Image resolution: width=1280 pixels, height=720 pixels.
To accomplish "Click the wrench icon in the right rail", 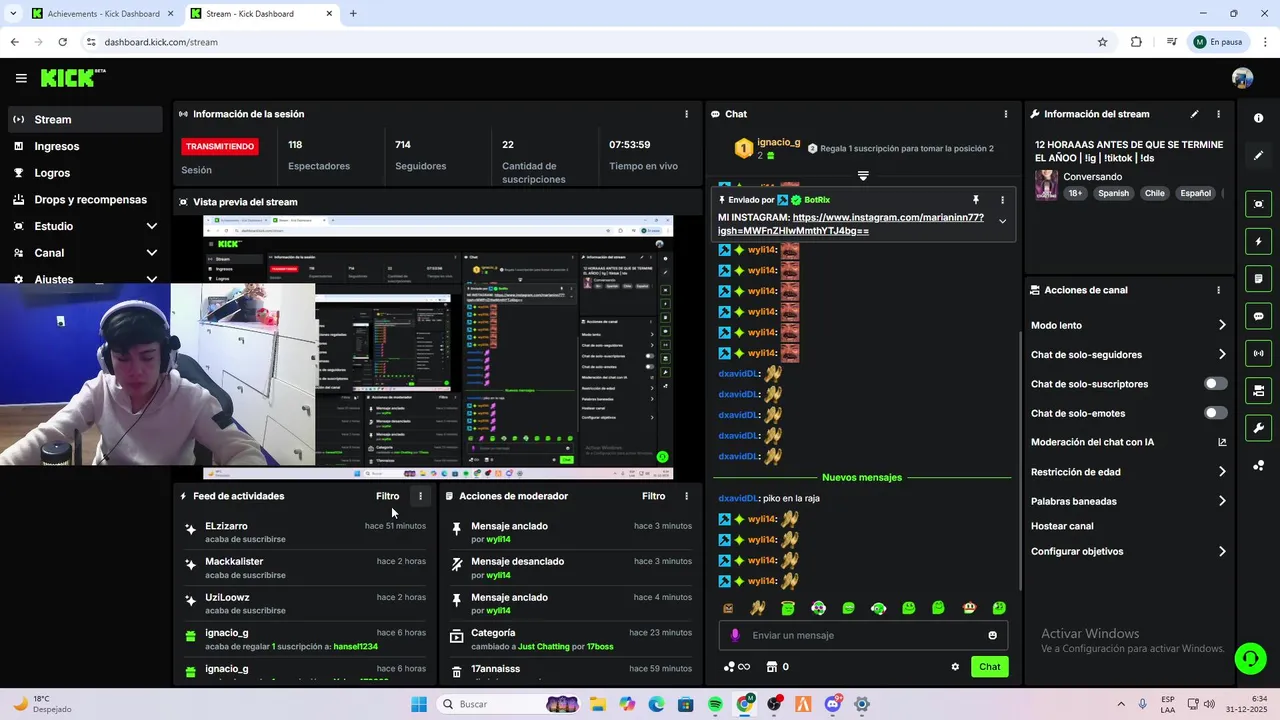I will [1258, 428].
